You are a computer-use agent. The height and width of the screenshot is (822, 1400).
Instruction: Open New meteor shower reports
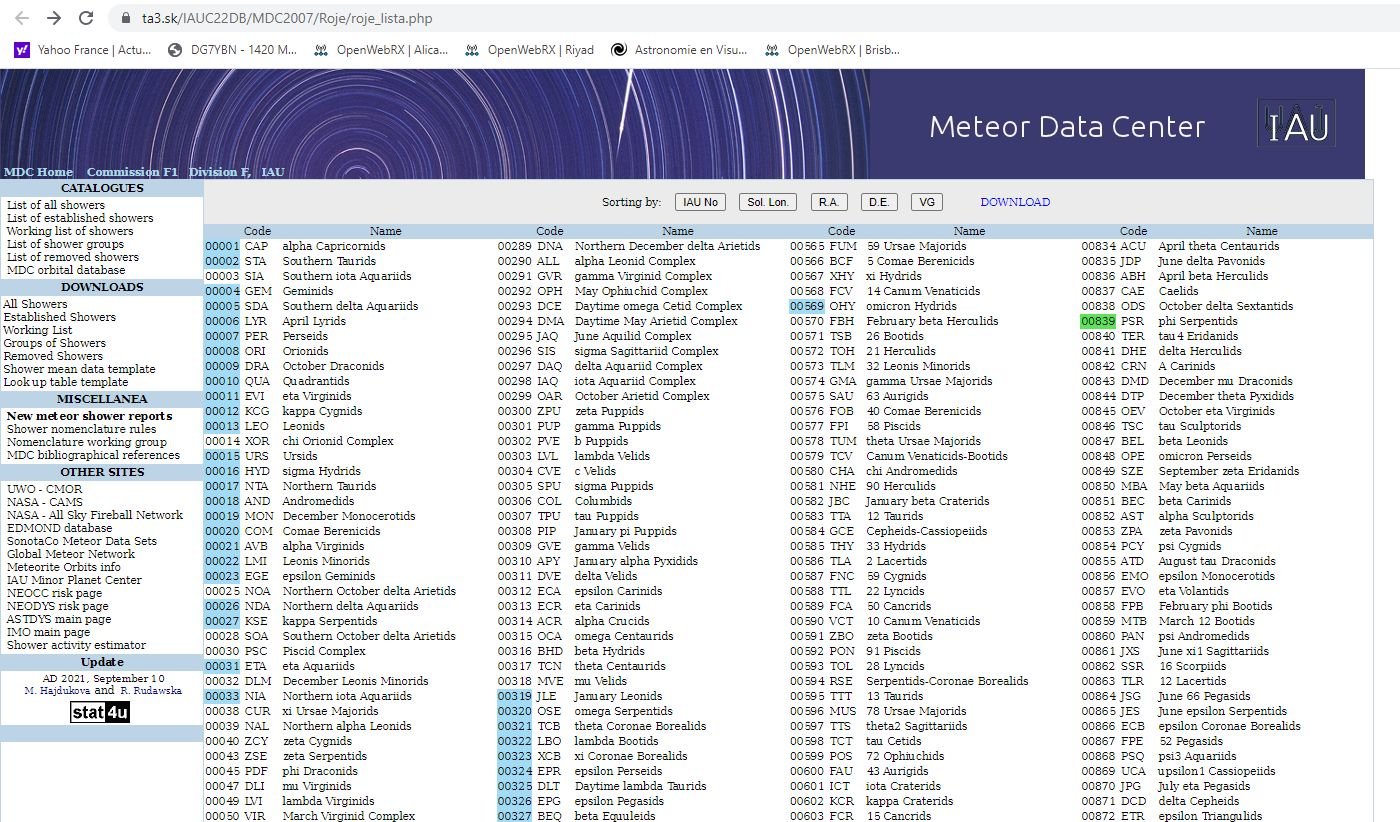90,416
